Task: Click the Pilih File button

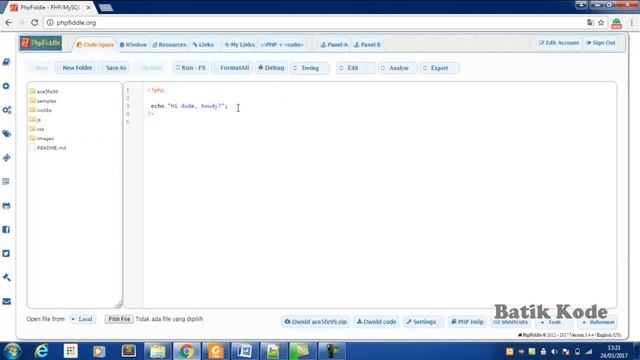Action: click(x=119, y=319)
